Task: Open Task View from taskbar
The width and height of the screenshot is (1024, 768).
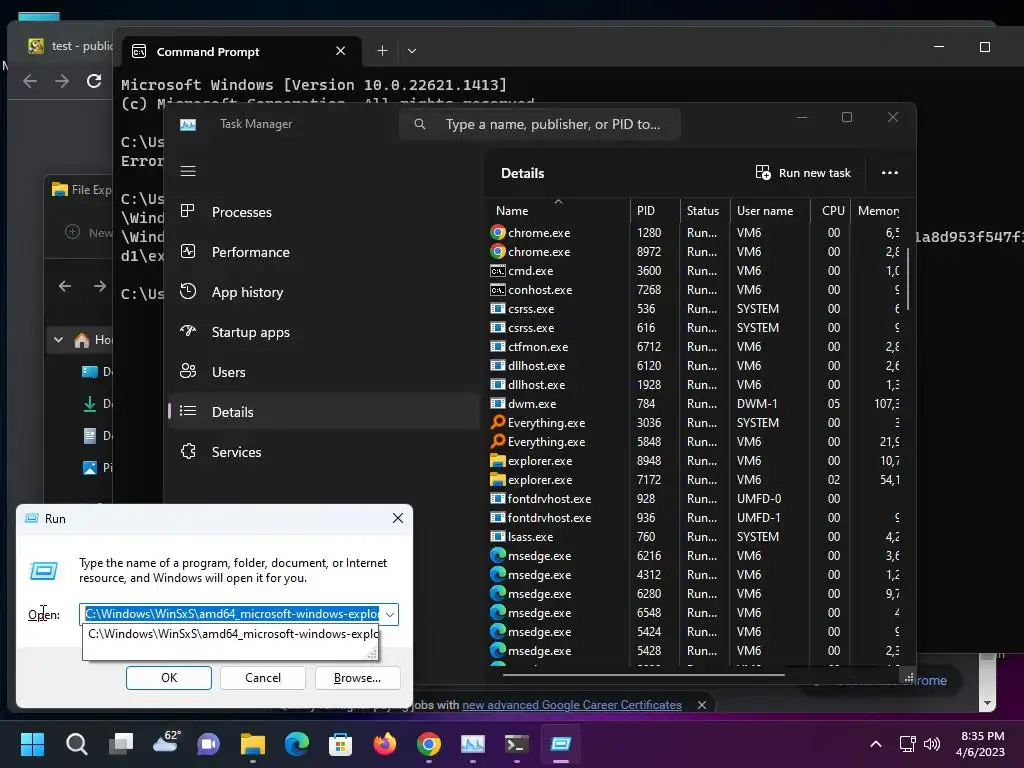Action: (121, 744)
